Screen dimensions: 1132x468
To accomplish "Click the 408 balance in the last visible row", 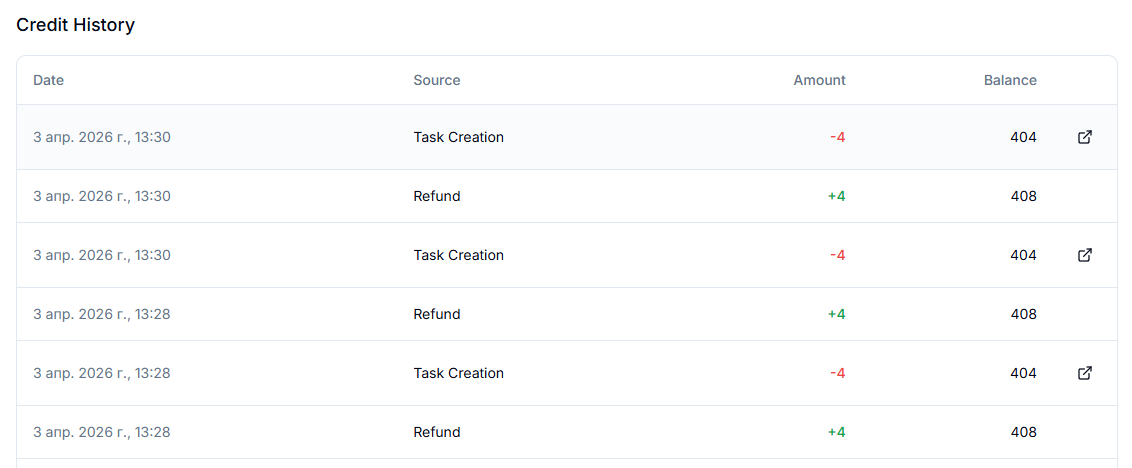I will coord(1024,432).
